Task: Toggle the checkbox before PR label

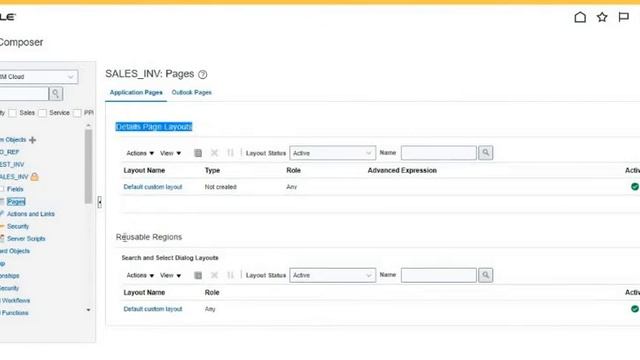Action: tap(77, 113)
